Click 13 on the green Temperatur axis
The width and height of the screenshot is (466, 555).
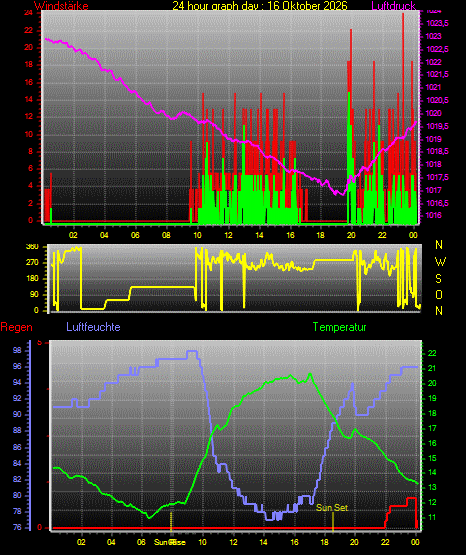(432, 487)
